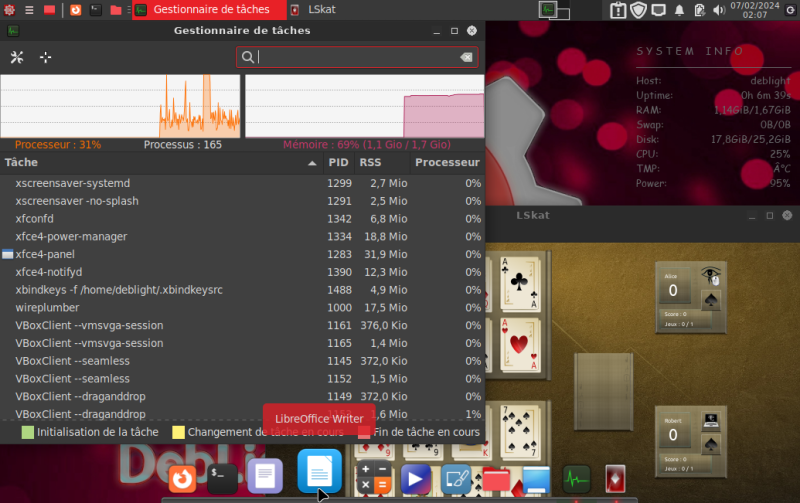Open the terminal from the dock

(x=222, y=478)
